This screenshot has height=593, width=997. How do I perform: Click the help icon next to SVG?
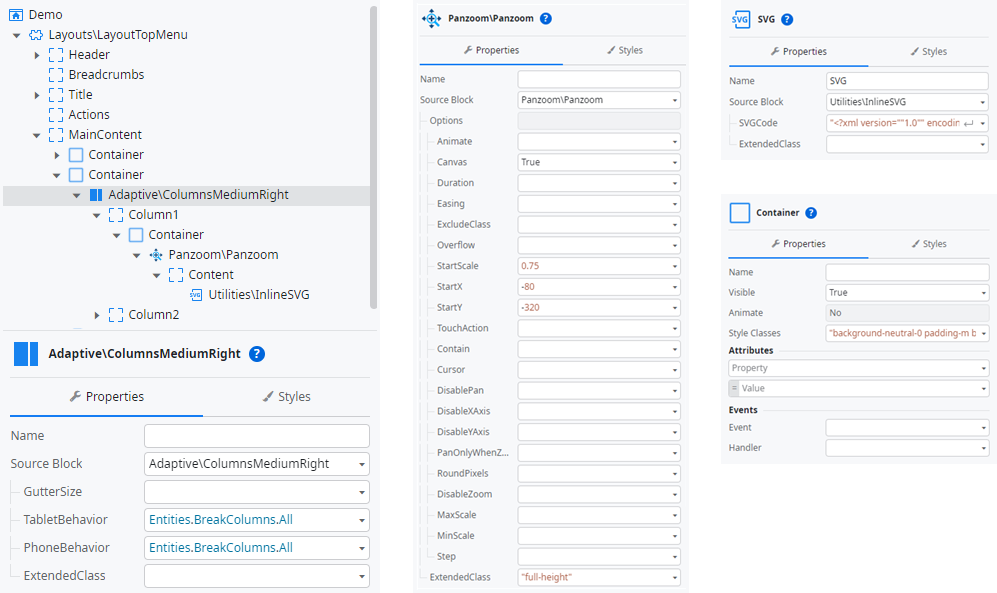coord(787,19)
